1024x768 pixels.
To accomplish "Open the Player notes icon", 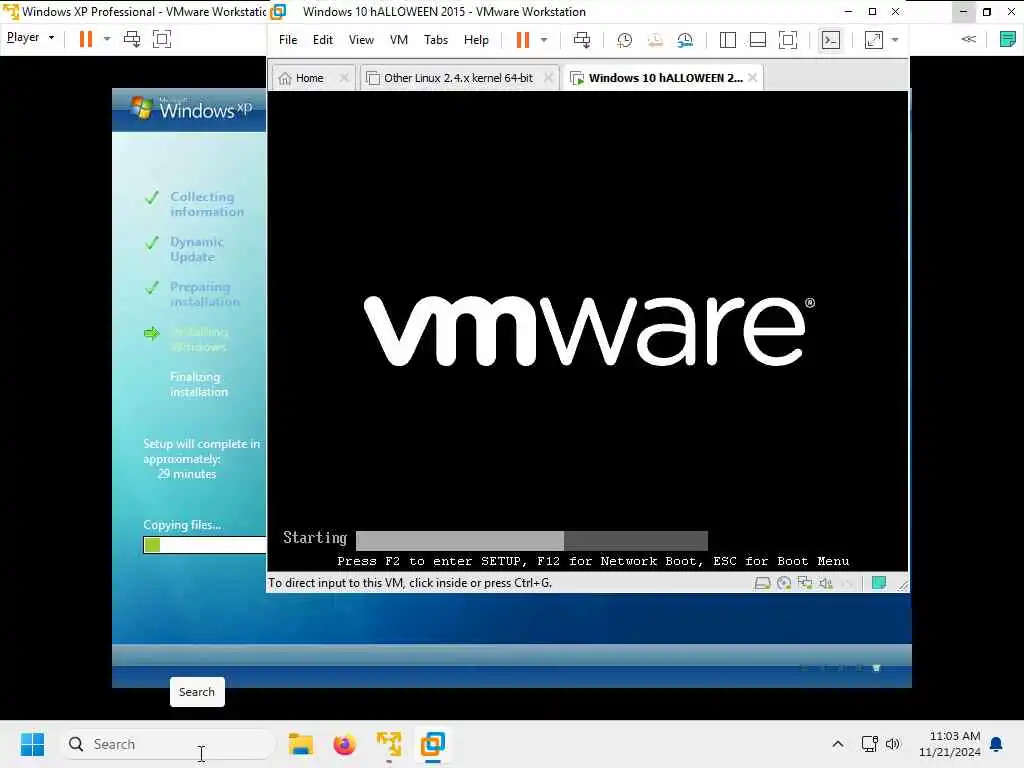I will click(x=1008, y=39).
